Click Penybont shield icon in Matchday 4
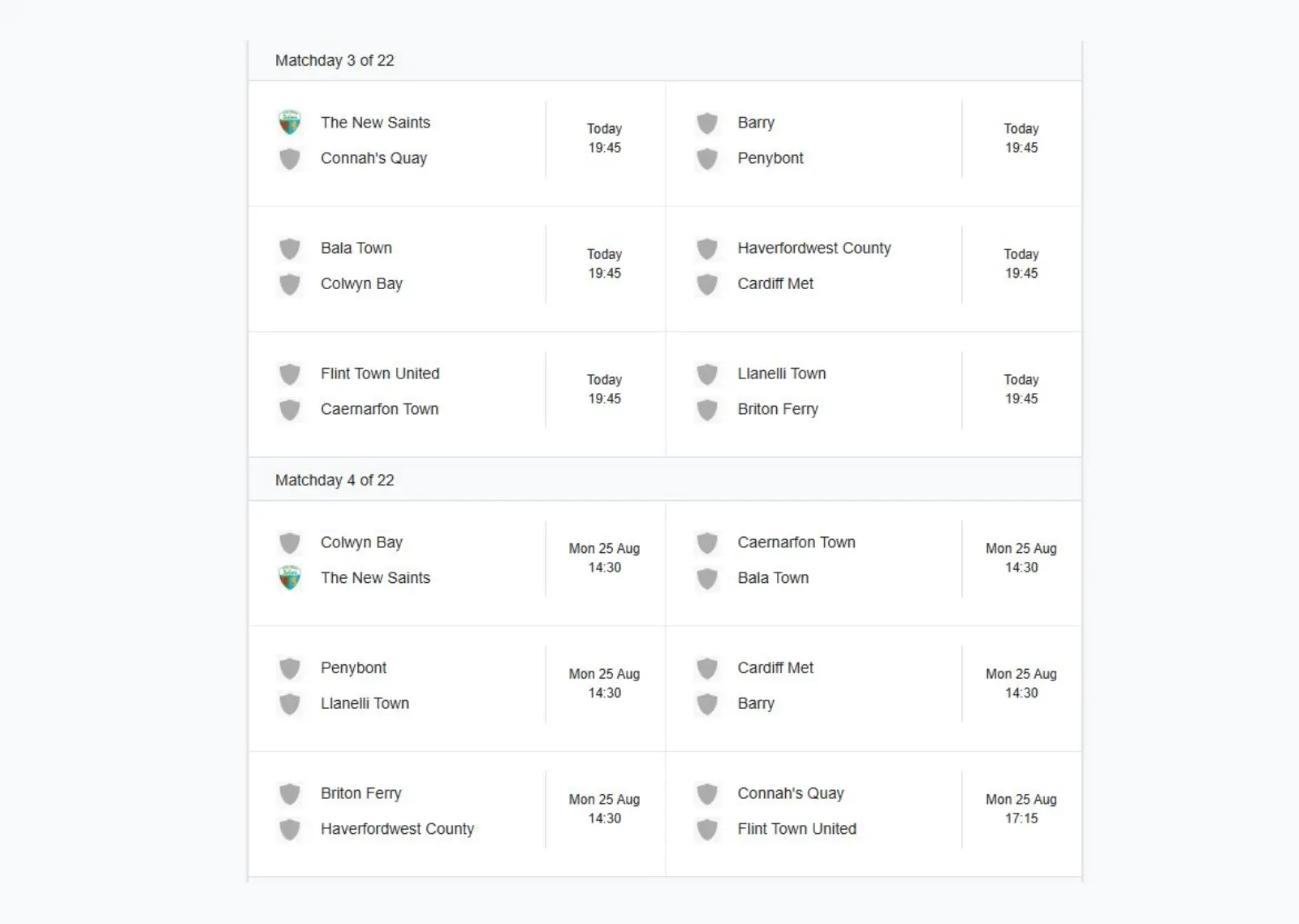The image size is (1299, 924). click(290, 668)
